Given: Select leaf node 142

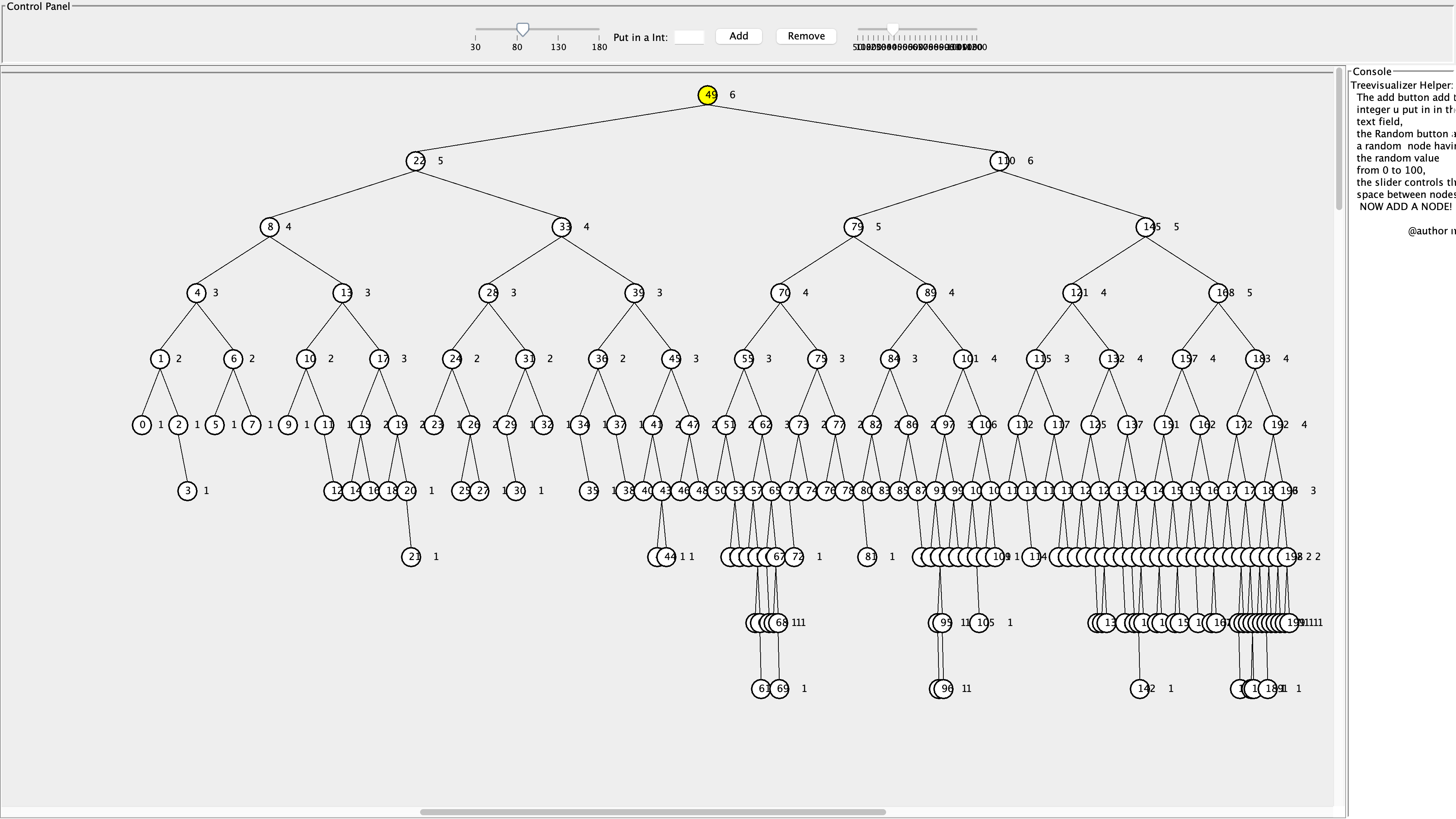Looking at the screenshot, I should click(x=1140, y=689).
